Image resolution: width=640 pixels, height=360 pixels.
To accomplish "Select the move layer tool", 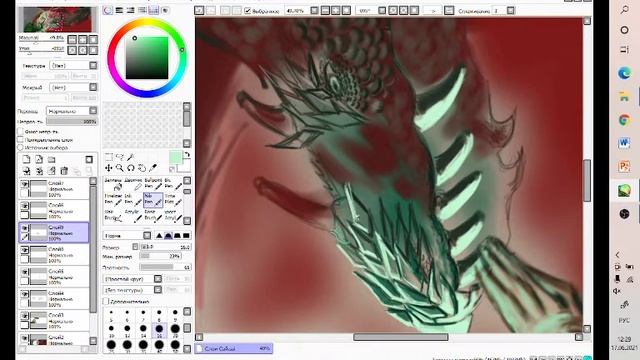I will [x=109, y=168].
